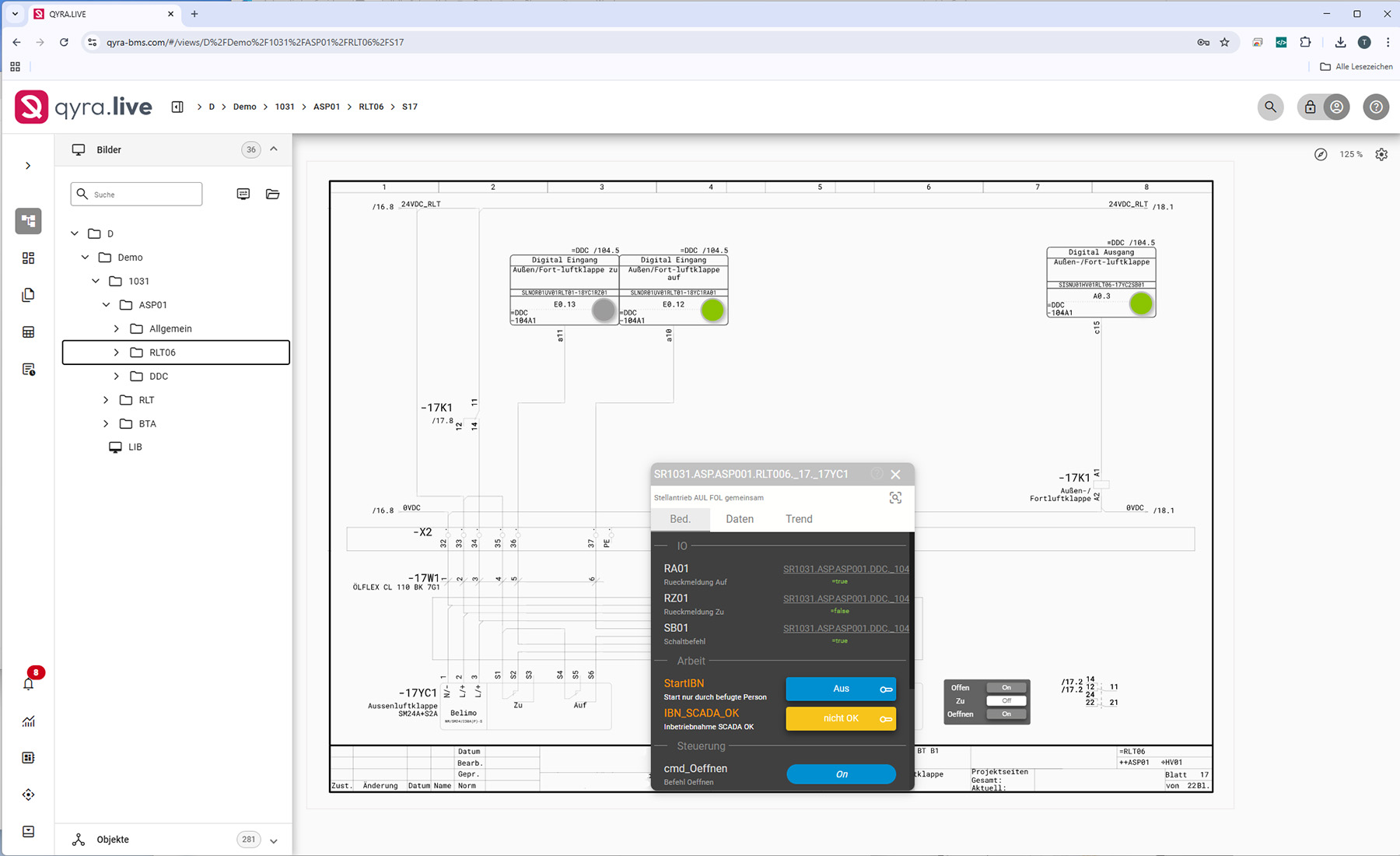Screen dimensions: 1400x856
Task: Collapse the Bilder panel section
Action: pyautogui.click(x=274, y=149)
